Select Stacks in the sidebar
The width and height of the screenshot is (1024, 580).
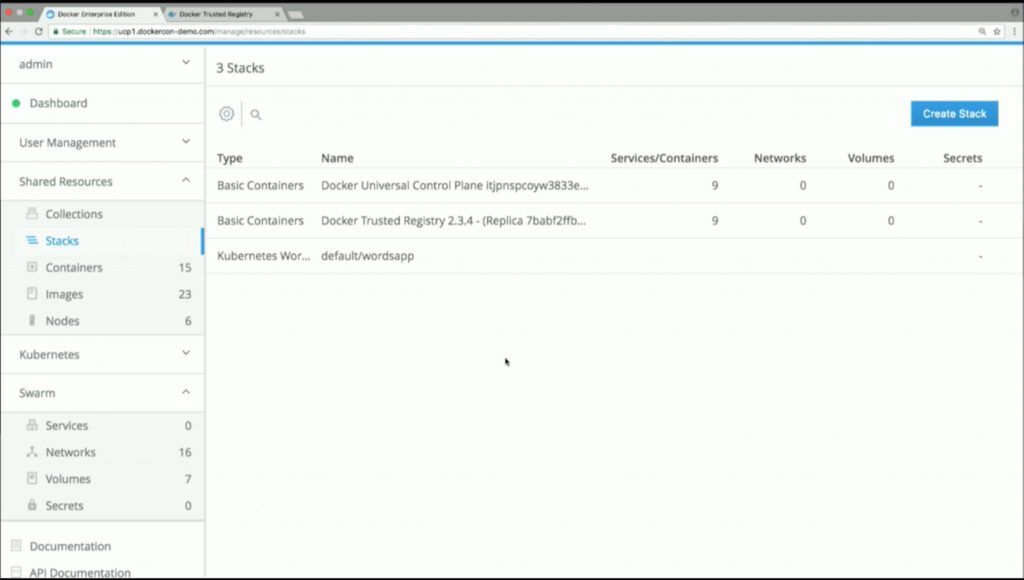(62, 241)
